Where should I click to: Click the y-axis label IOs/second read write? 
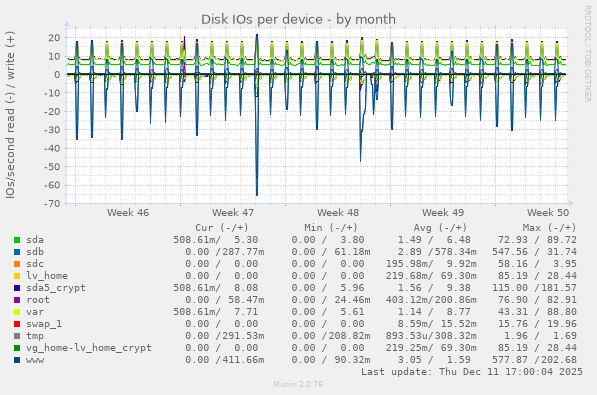tap(10, 115)
